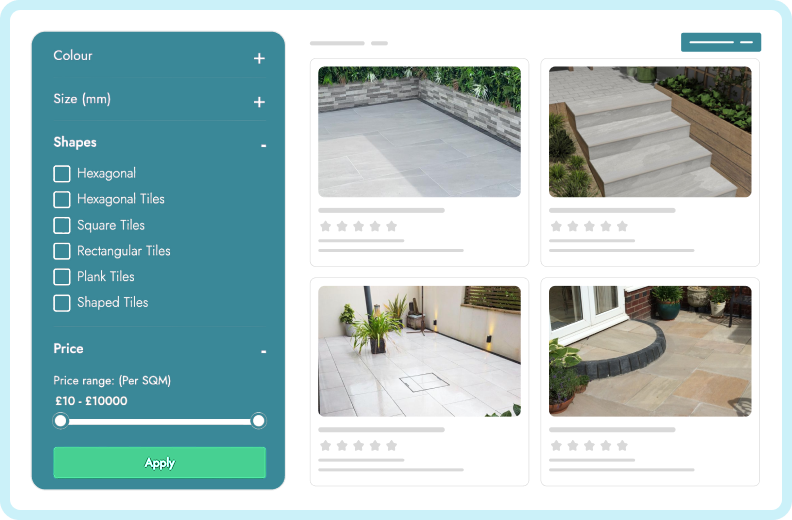Click fifth star under sandstone patio card
792x520 pixels.
click(622, 445)
